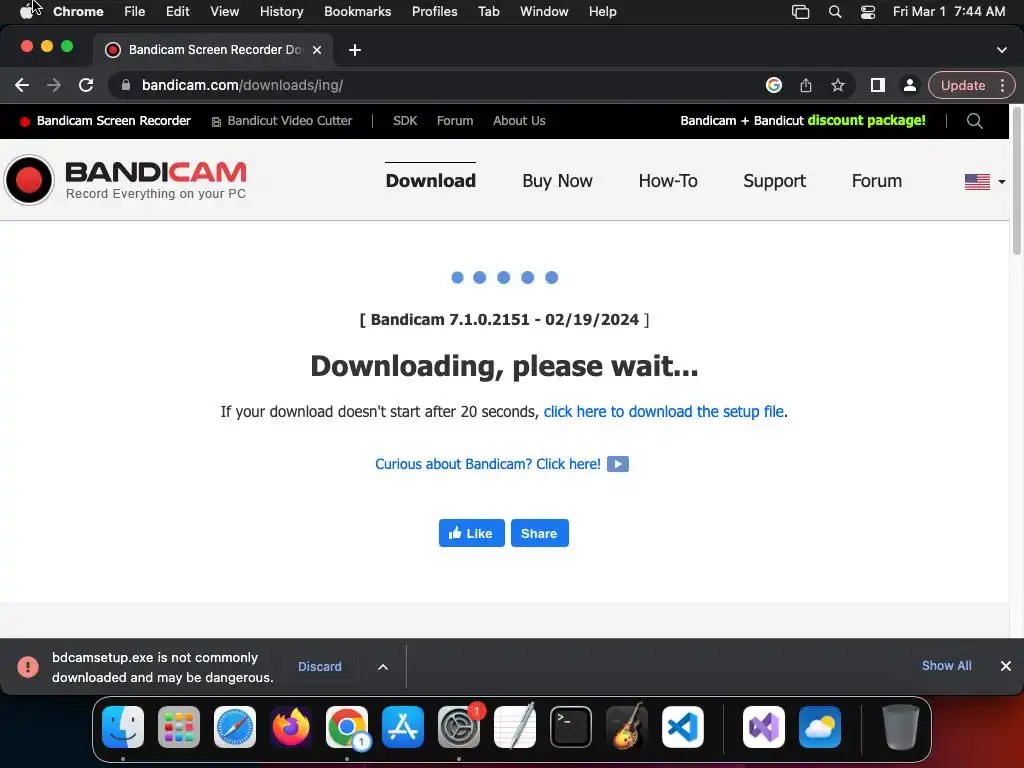Open TextEdit from the Dock

[x=515, y=727]
